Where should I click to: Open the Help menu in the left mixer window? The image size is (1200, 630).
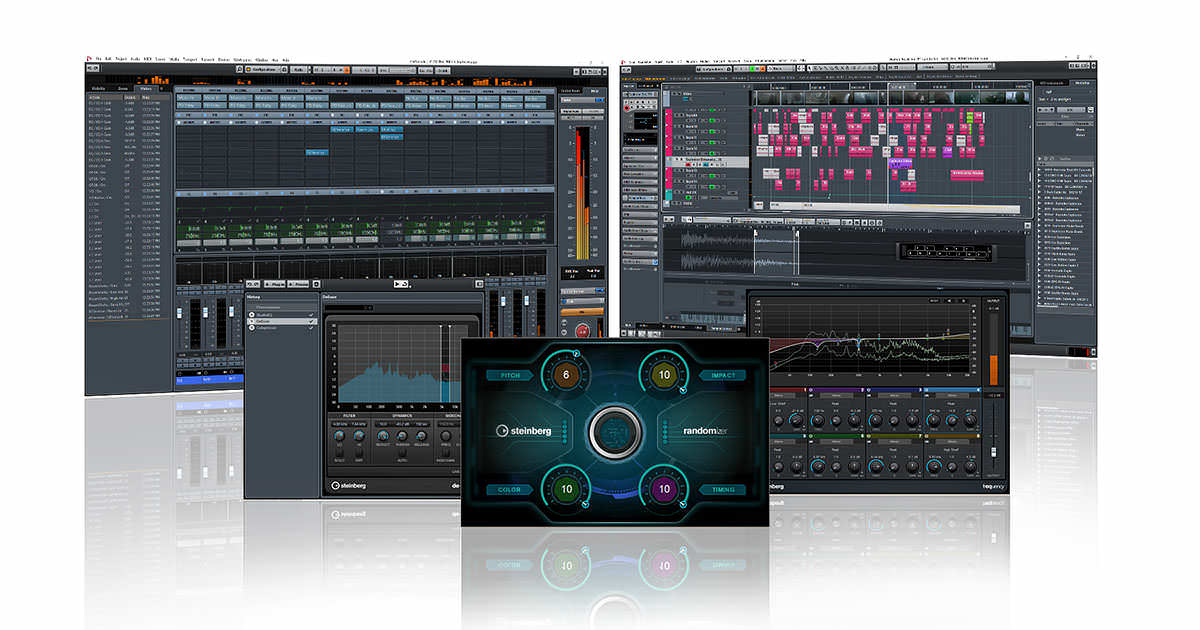[x=287, y=60]
